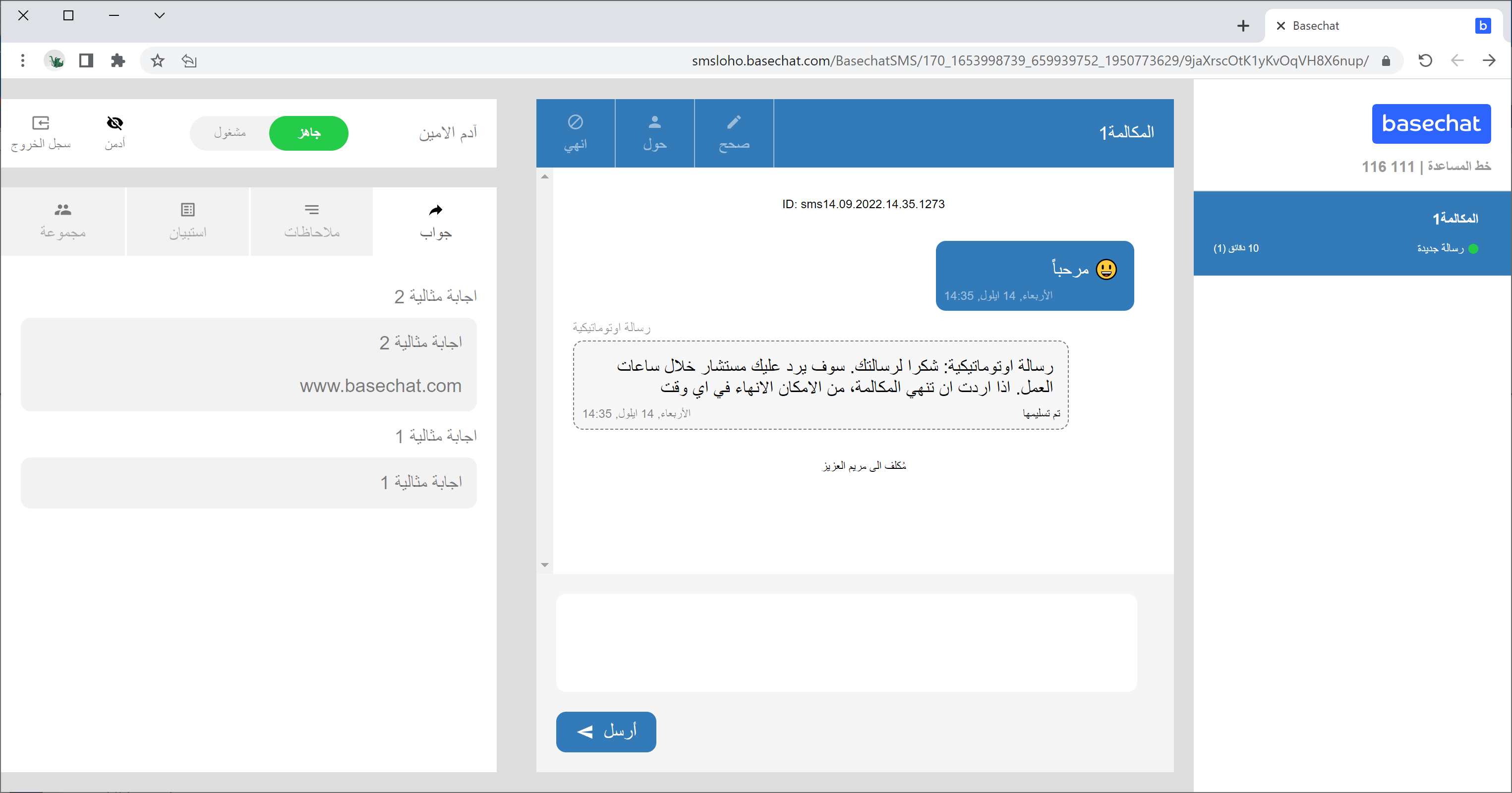Toggle the admin (أدمن) visibility eye
Viewport: 1512px width, 793px height.
(115, 123)
